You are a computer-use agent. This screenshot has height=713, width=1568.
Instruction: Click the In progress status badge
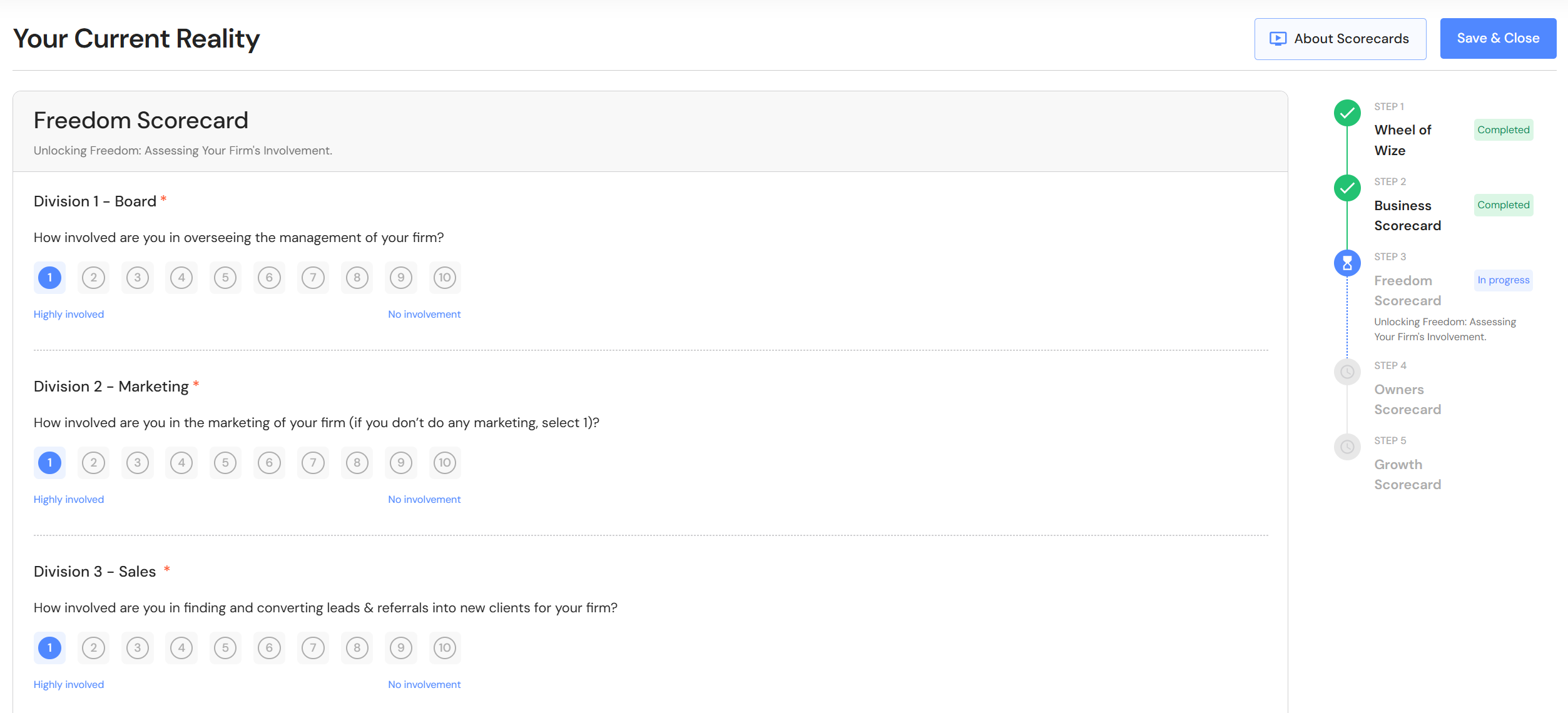tap(1503, 280)
